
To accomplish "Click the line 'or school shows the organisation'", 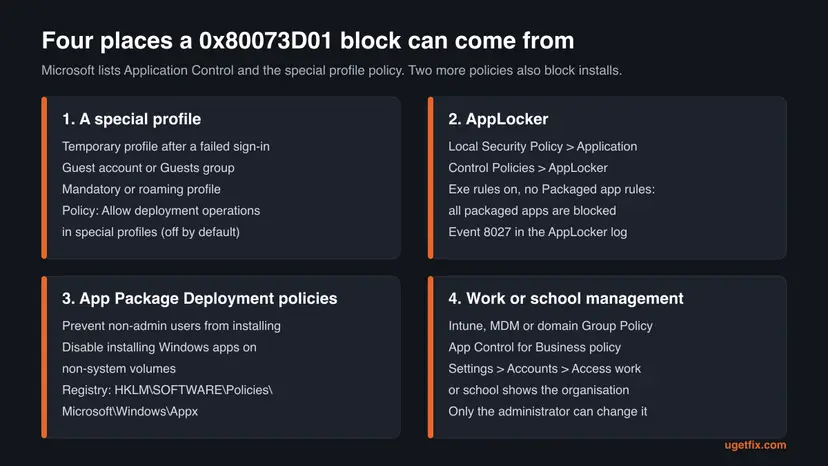I will click(539, 390).
